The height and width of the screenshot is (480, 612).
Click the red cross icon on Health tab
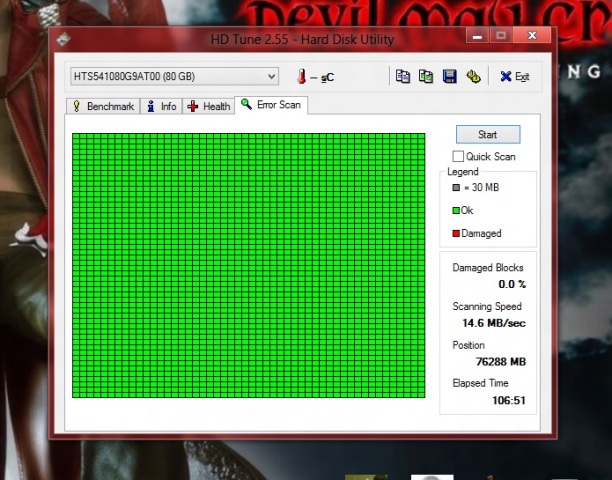point(193,106)
